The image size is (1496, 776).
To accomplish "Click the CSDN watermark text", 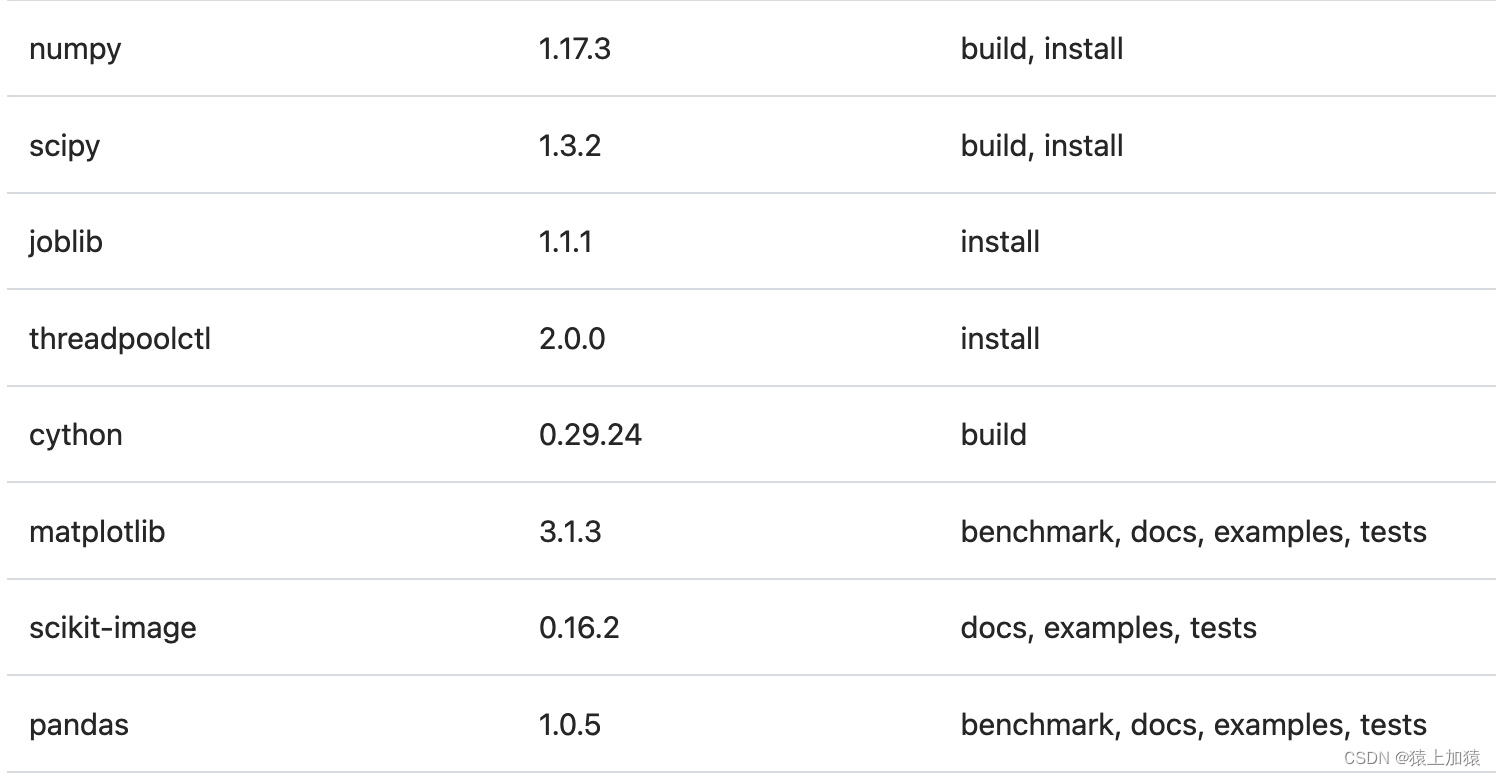I will click(1412, 757).
